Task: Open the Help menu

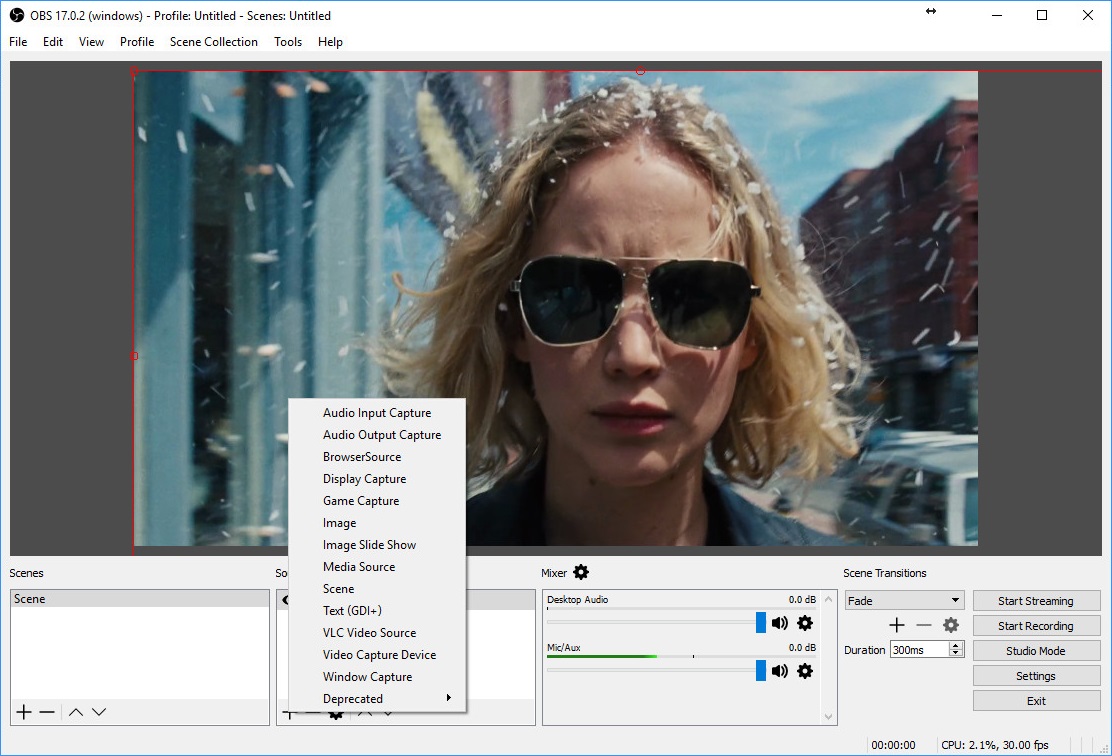Action: coord(330,42)
